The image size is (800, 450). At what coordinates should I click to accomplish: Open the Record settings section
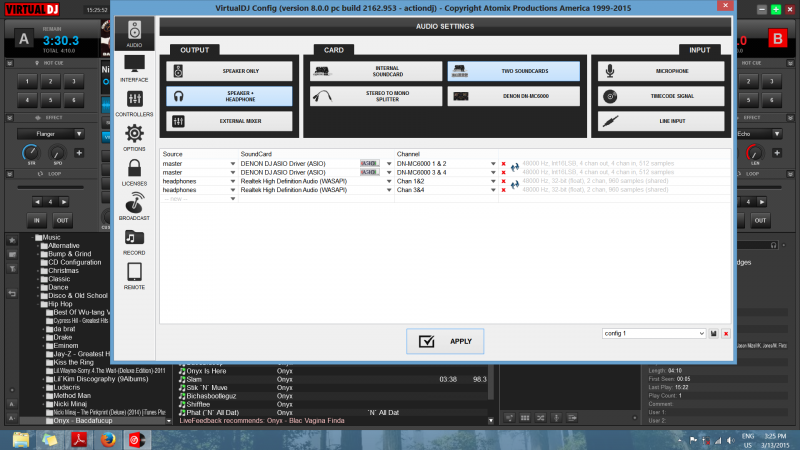click(134, 241)
